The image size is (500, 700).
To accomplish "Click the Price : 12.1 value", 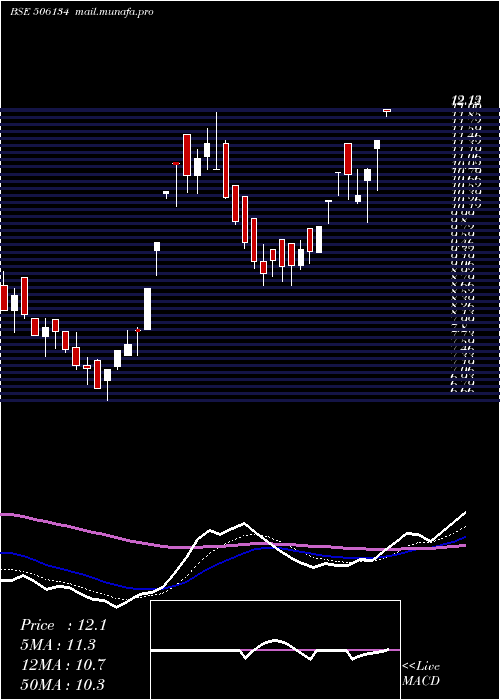I will [x=63, y=625].
